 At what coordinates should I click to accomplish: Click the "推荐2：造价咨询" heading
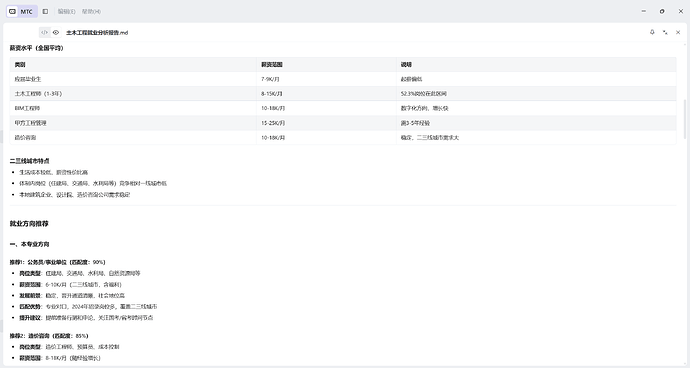[49, 336]
